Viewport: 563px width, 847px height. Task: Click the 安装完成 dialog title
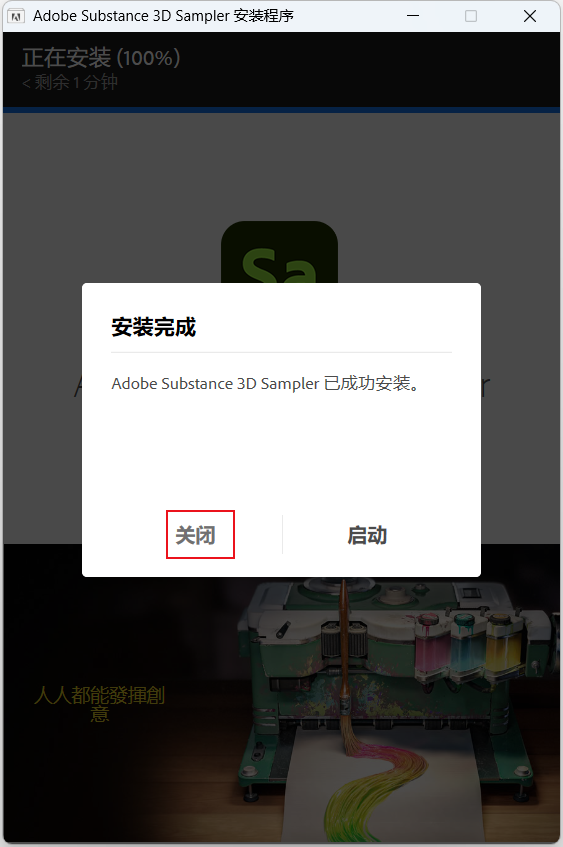click(x=153, y=327)
